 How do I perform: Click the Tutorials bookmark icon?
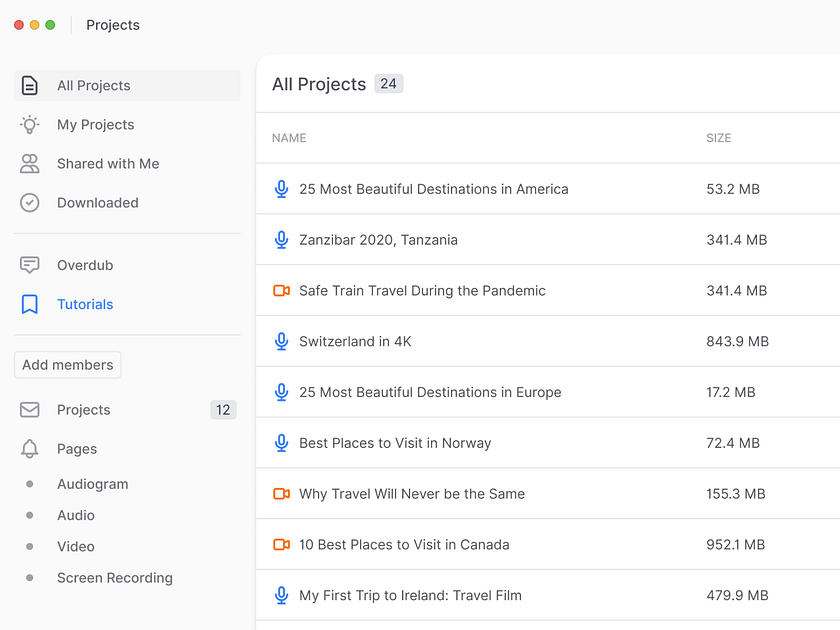[30, 304]
